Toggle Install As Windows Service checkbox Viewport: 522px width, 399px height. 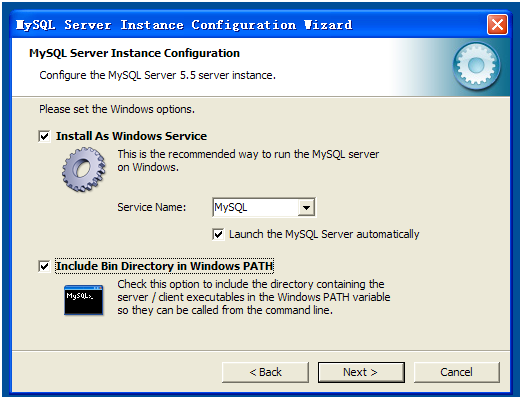pos(44,136)
